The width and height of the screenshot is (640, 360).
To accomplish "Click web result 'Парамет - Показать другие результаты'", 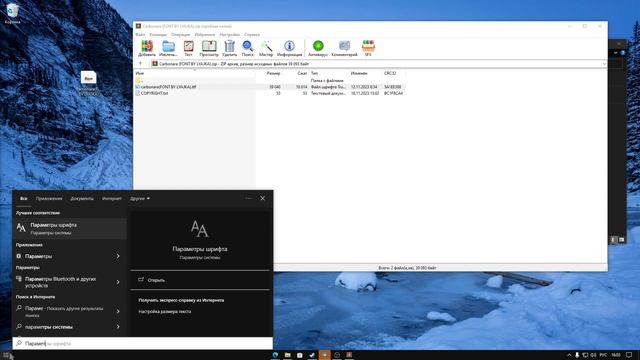I will [63, 311].
